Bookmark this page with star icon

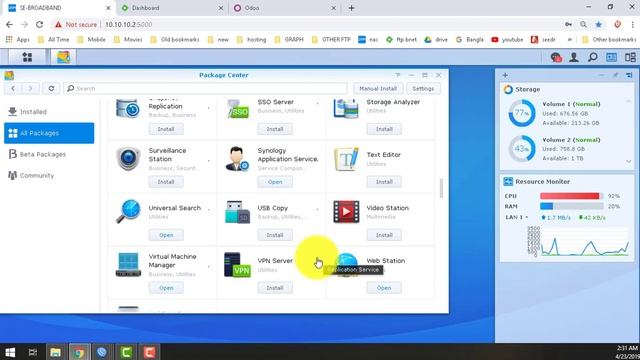tap(598, 24)
